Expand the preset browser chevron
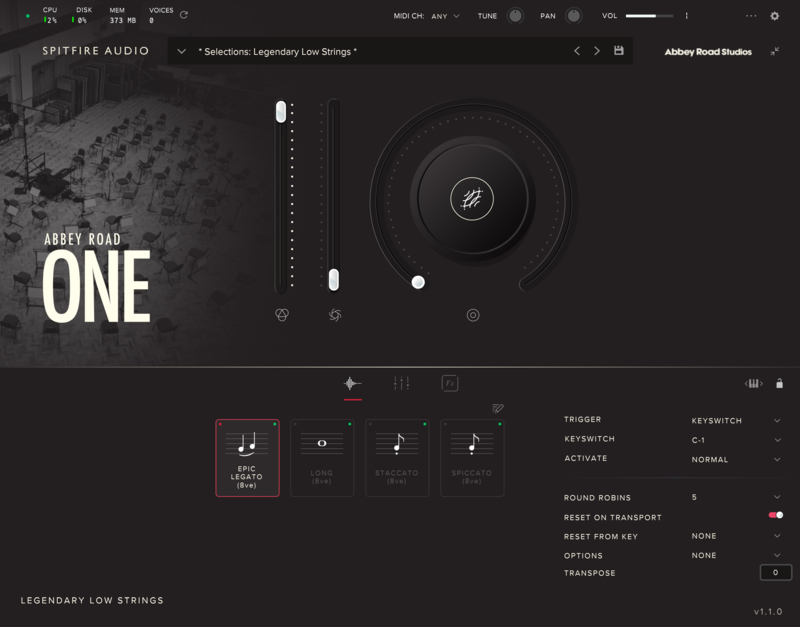The image size is (800, 627). [x=181, y=51]
